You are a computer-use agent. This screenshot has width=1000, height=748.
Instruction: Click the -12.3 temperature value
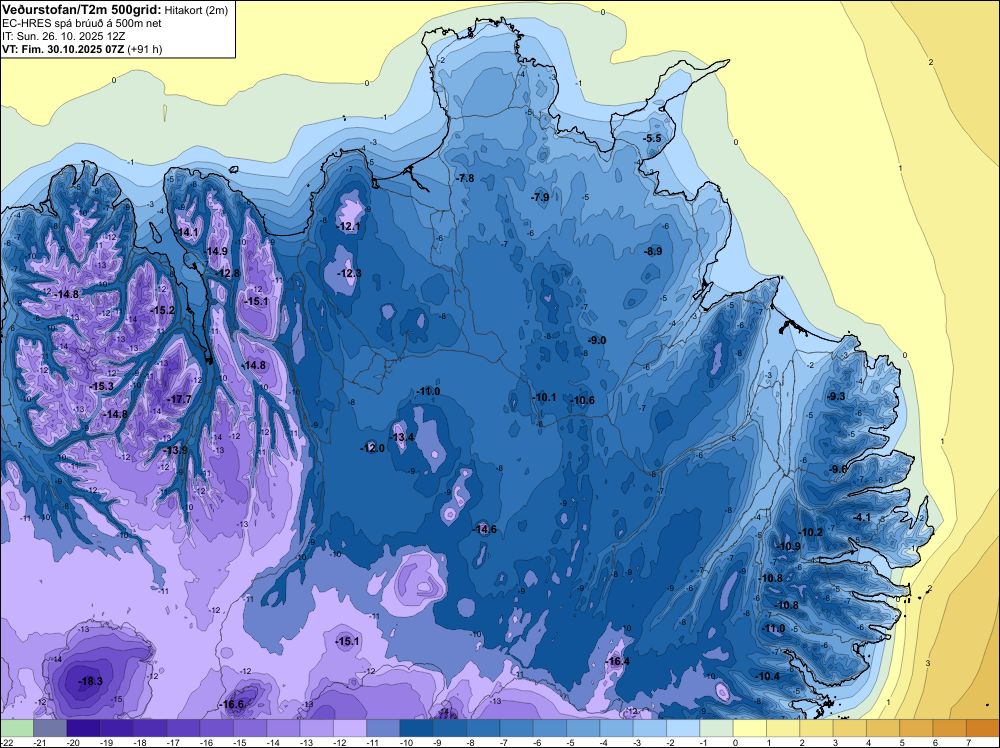[x=349, y=273]
